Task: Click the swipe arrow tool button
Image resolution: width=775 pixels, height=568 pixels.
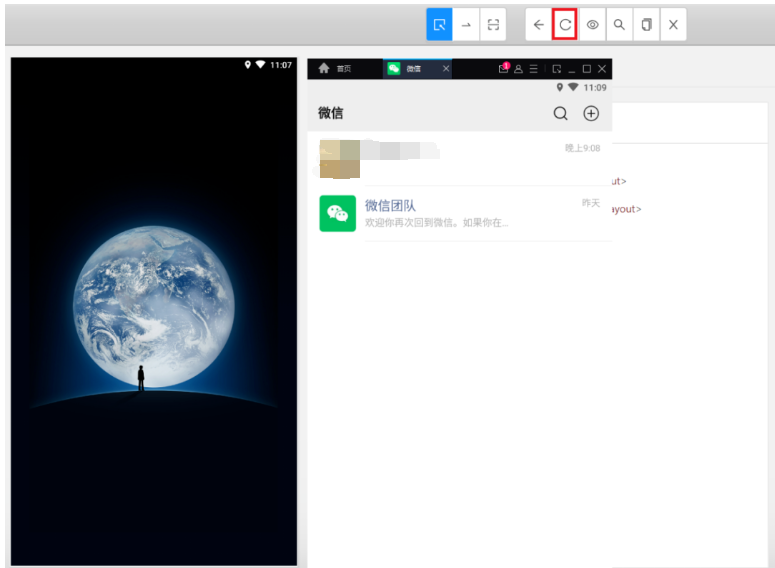Action: (466, 24)
